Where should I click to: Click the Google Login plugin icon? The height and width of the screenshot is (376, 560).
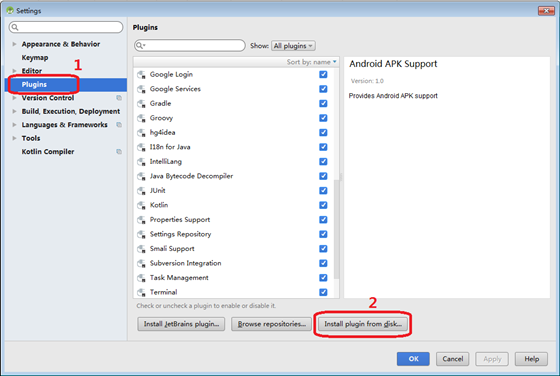pyautogui.click(x=141, y=75)
